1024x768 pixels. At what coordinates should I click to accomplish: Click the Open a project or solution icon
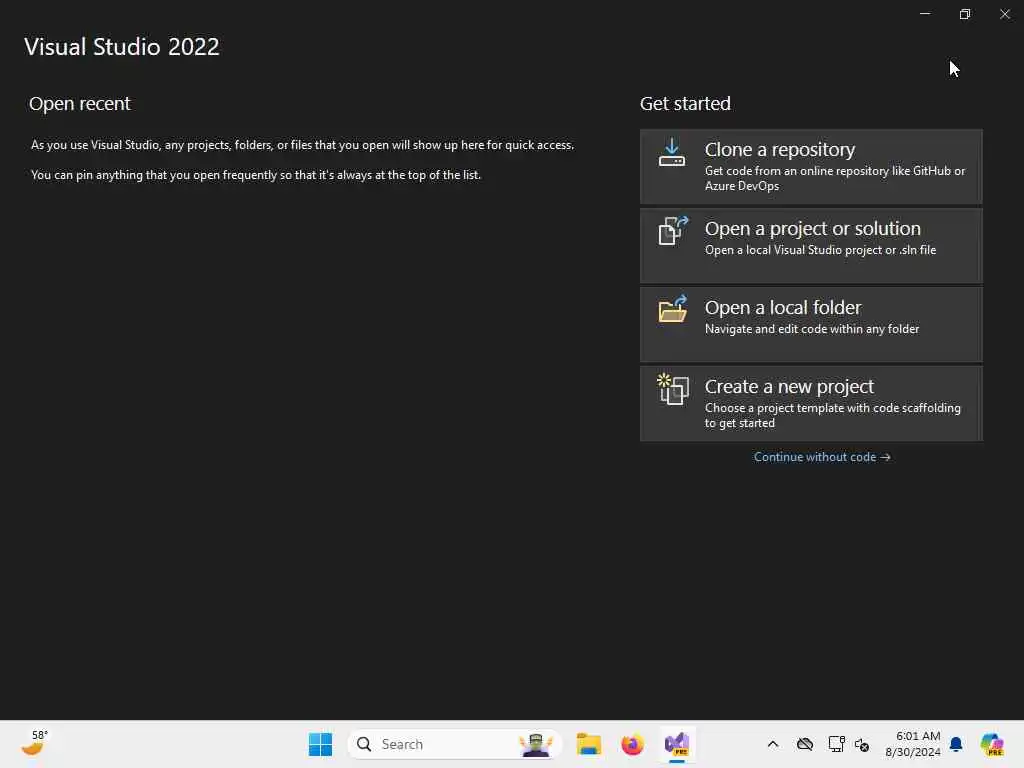[x=673, y=231]
